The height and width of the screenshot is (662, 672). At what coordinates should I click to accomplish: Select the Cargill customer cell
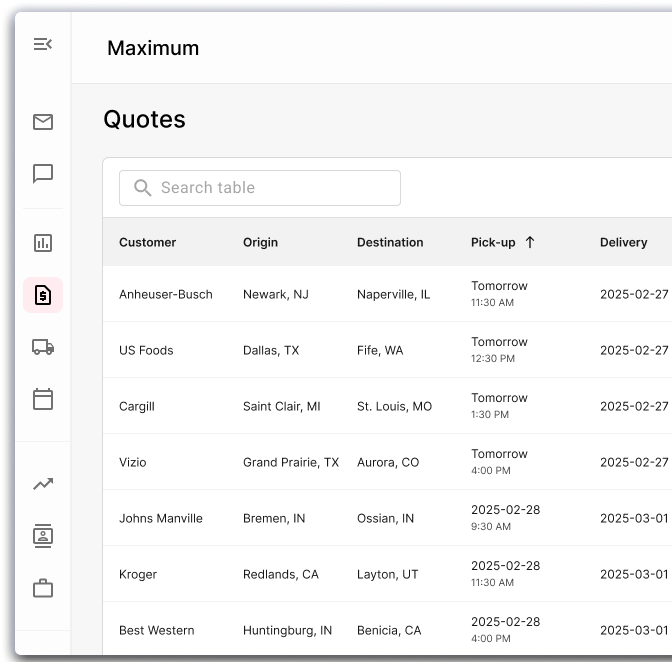pyautogui.click(x=137, y=406)
